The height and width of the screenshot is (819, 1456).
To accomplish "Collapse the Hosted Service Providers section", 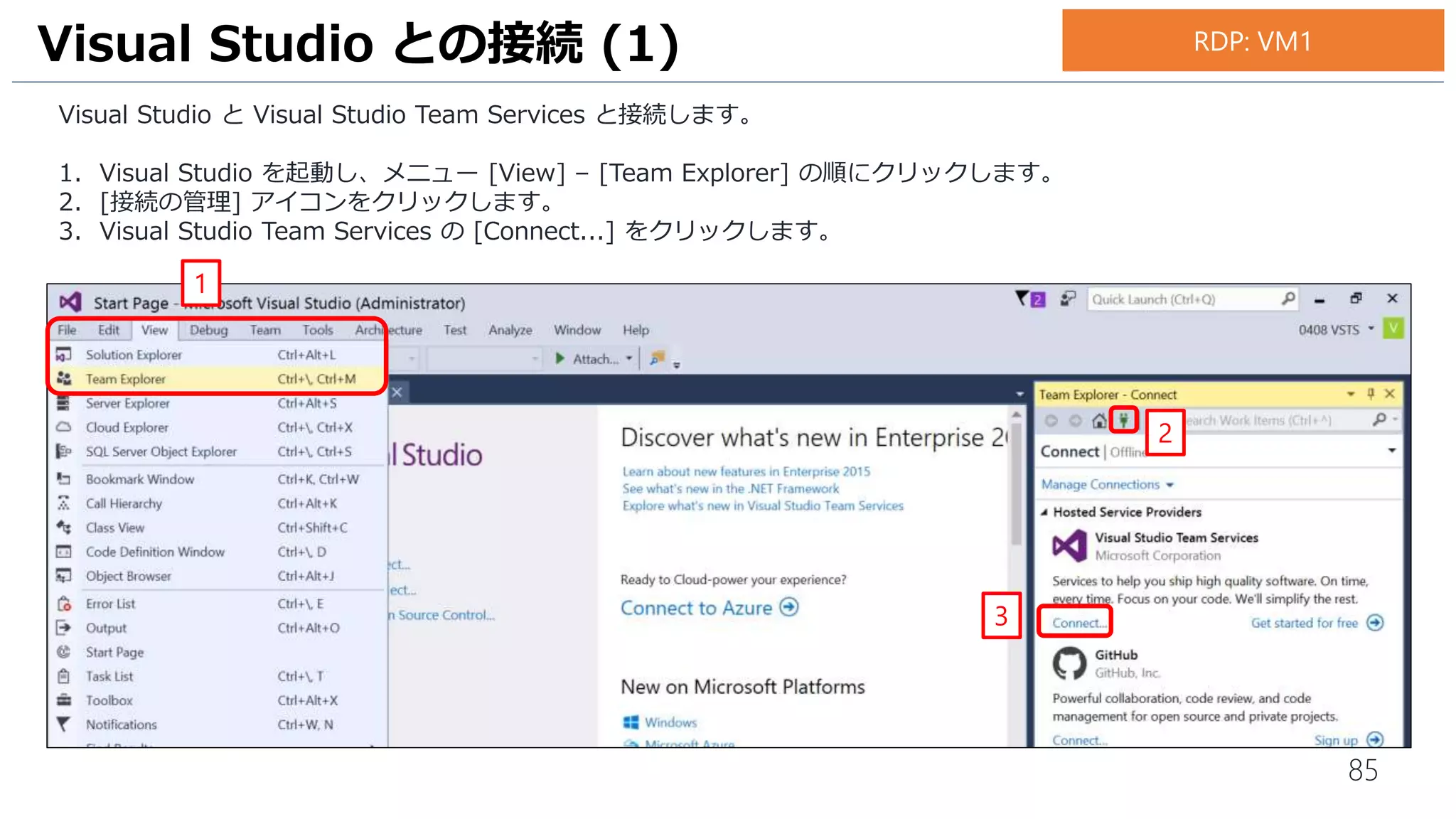I will point(1044,512).
